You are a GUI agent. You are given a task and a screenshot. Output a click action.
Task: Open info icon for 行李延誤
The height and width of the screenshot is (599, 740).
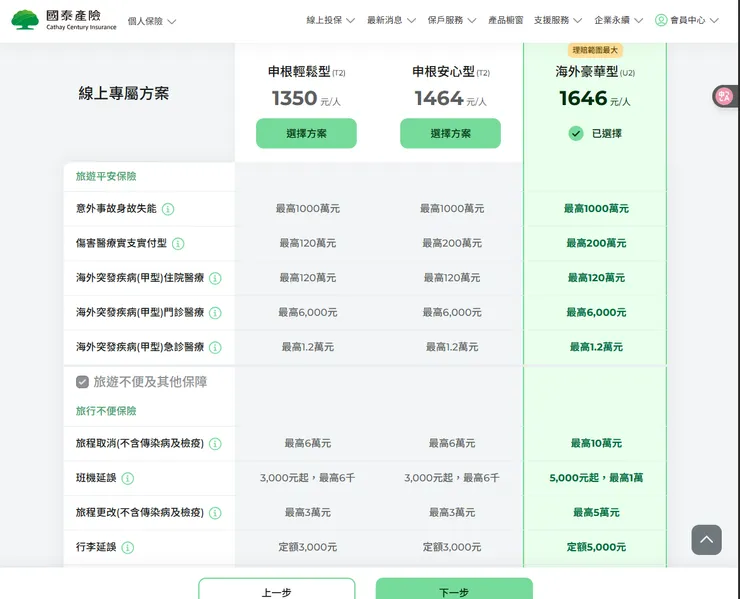128,548
